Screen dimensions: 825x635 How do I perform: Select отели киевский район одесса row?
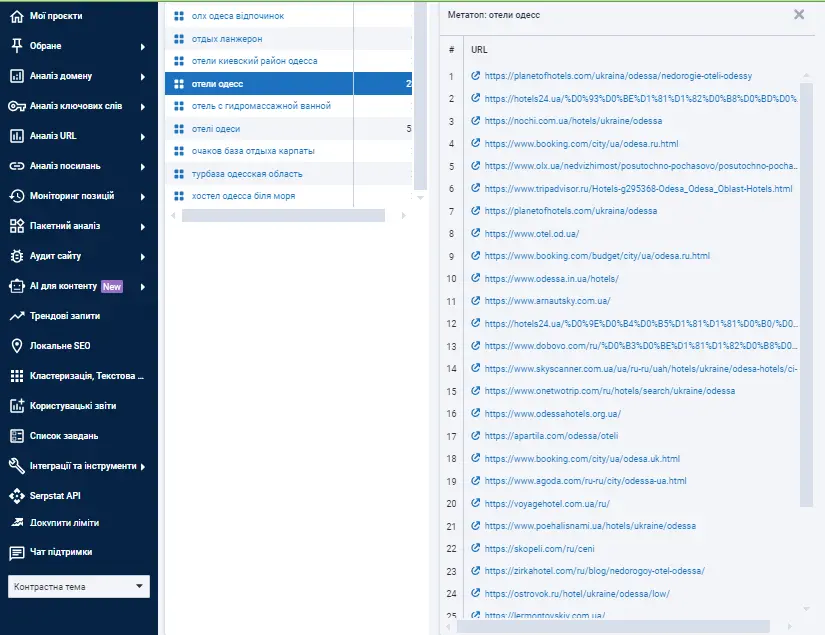point(288,61)
